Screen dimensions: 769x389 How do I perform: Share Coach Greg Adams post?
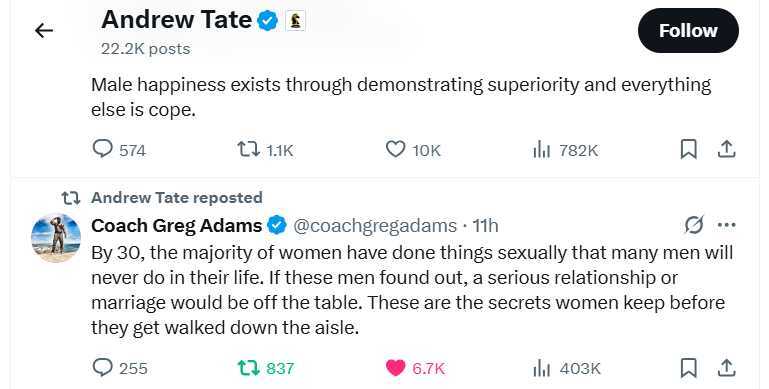[x=727, y=367]
